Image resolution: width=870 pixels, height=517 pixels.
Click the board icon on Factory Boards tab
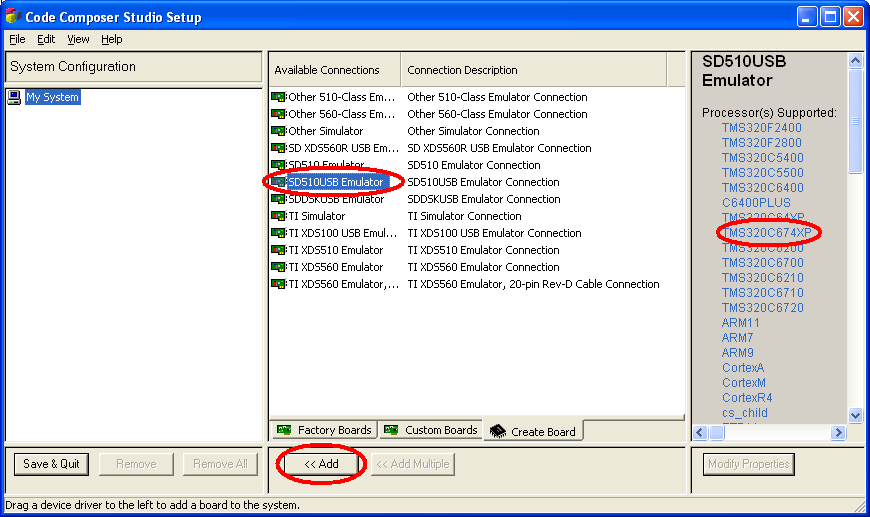(x=284, y=430)
